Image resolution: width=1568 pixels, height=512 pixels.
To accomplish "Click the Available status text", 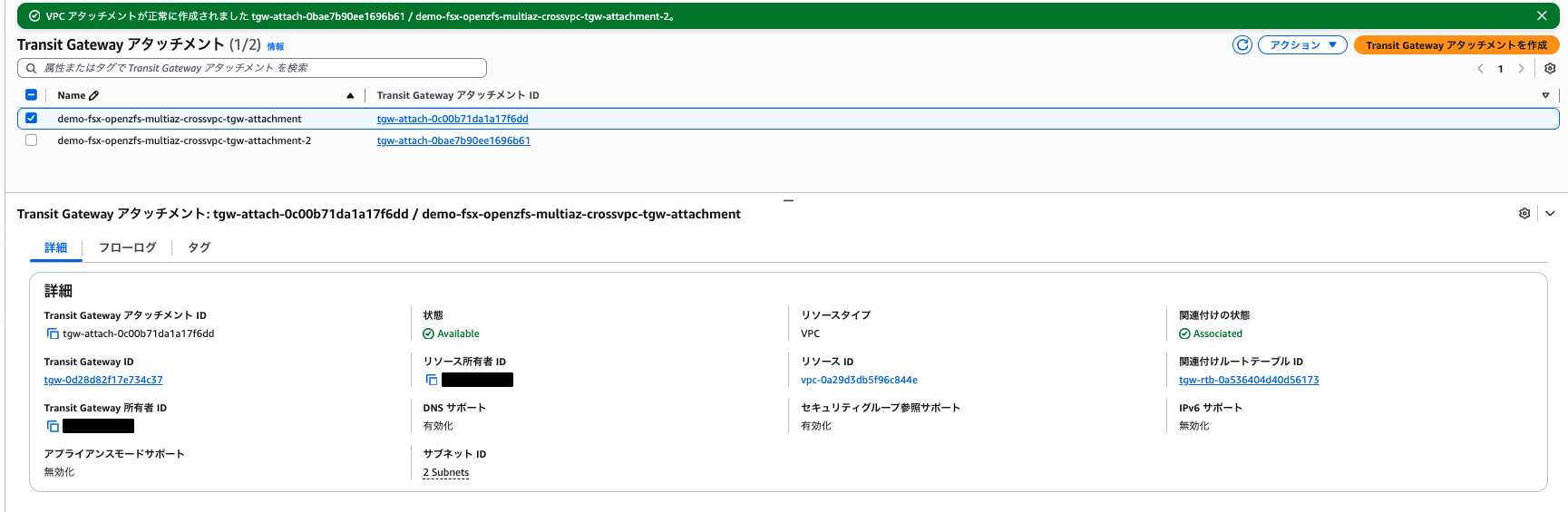I will [458, 333].
